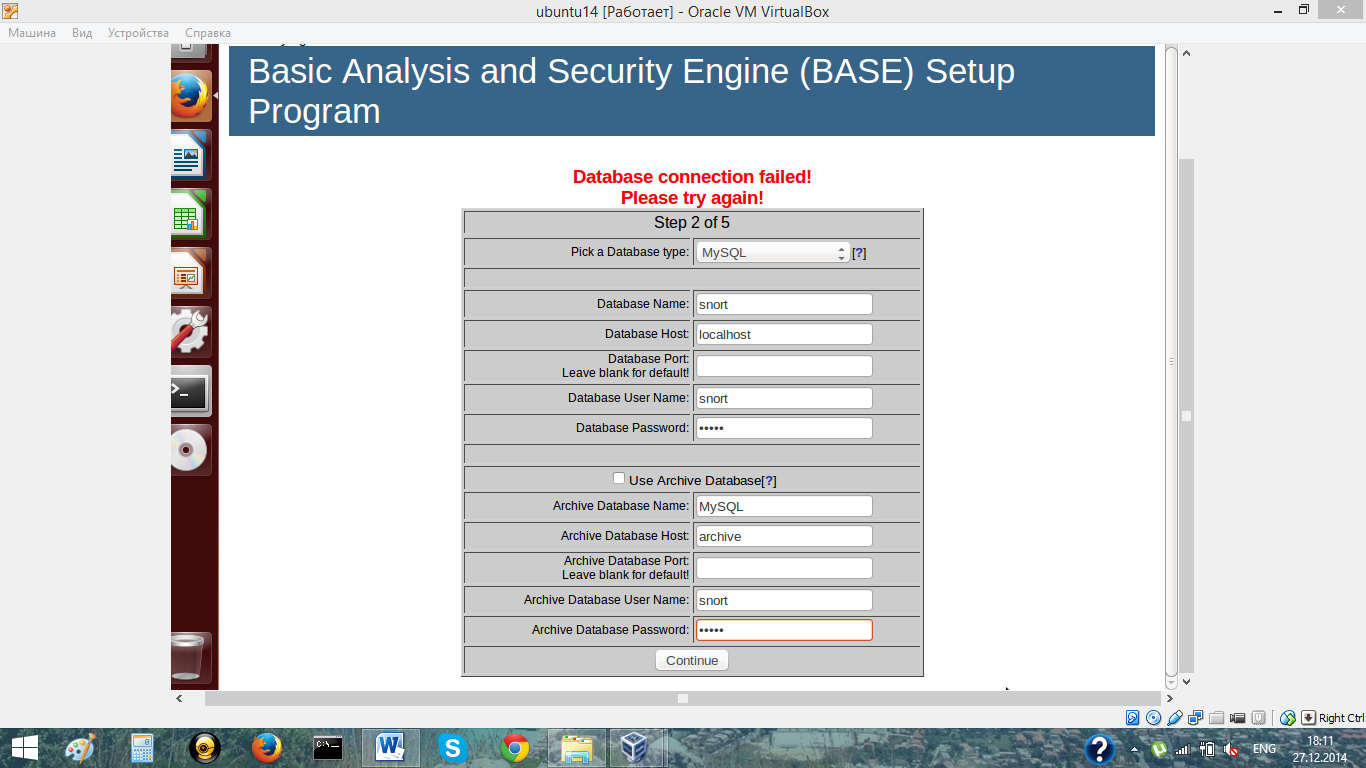Viewport: 1366px width, 768px height.
Task: Open the Pick a Database type dropdown
Action: (x=773, y=253)
